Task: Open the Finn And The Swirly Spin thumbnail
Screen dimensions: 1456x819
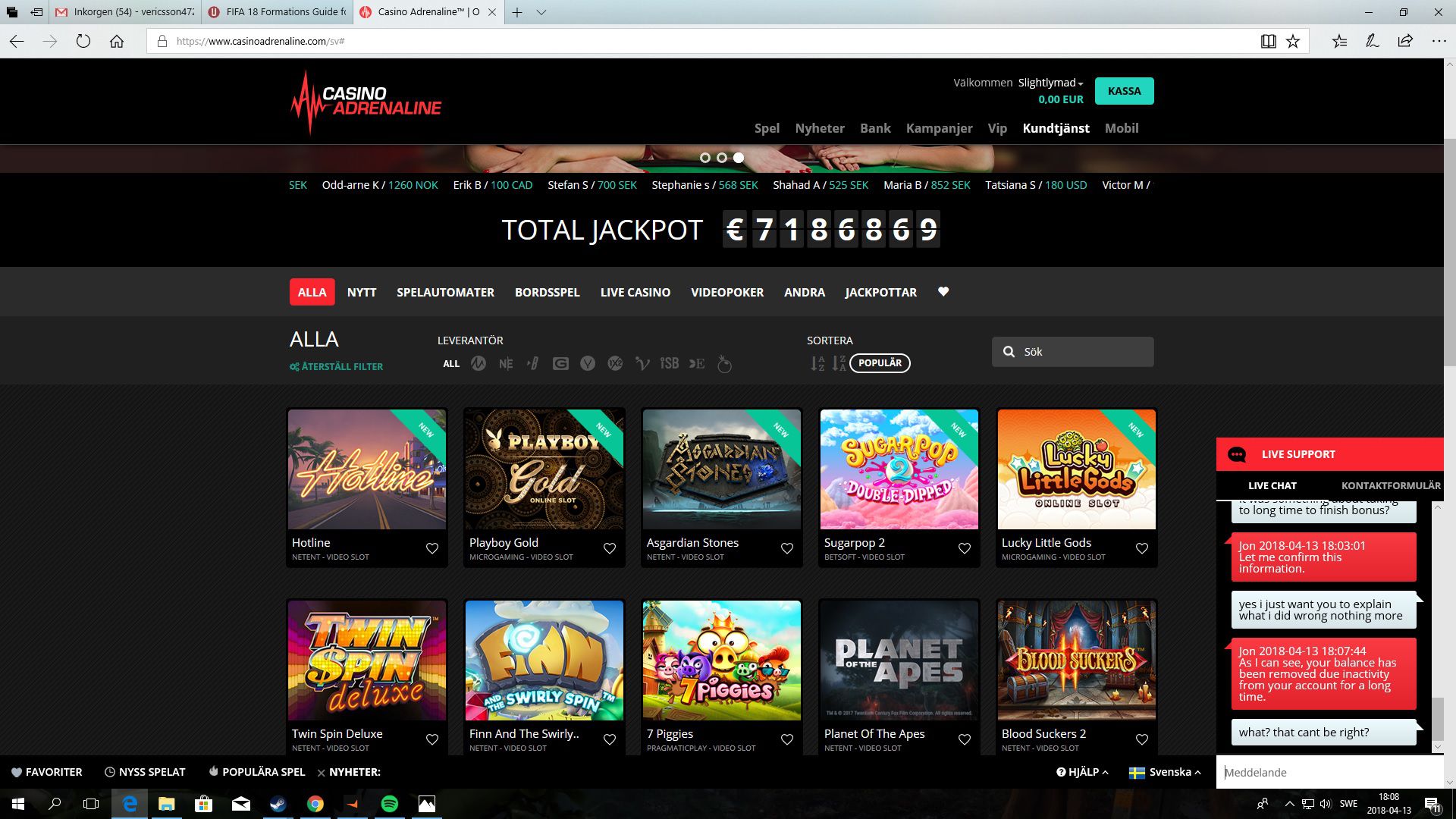Action: pos(544,661)
